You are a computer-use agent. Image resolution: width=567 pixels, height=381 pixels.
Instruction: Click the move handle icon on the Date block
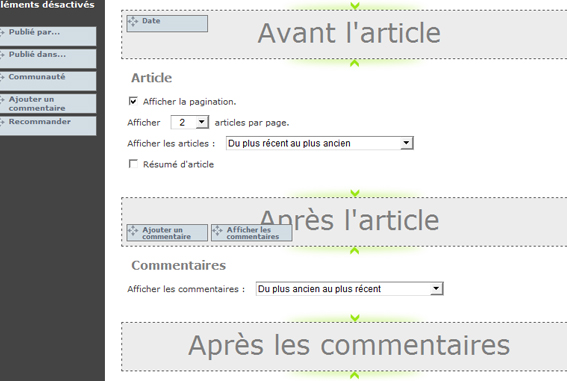pos(133,22)
